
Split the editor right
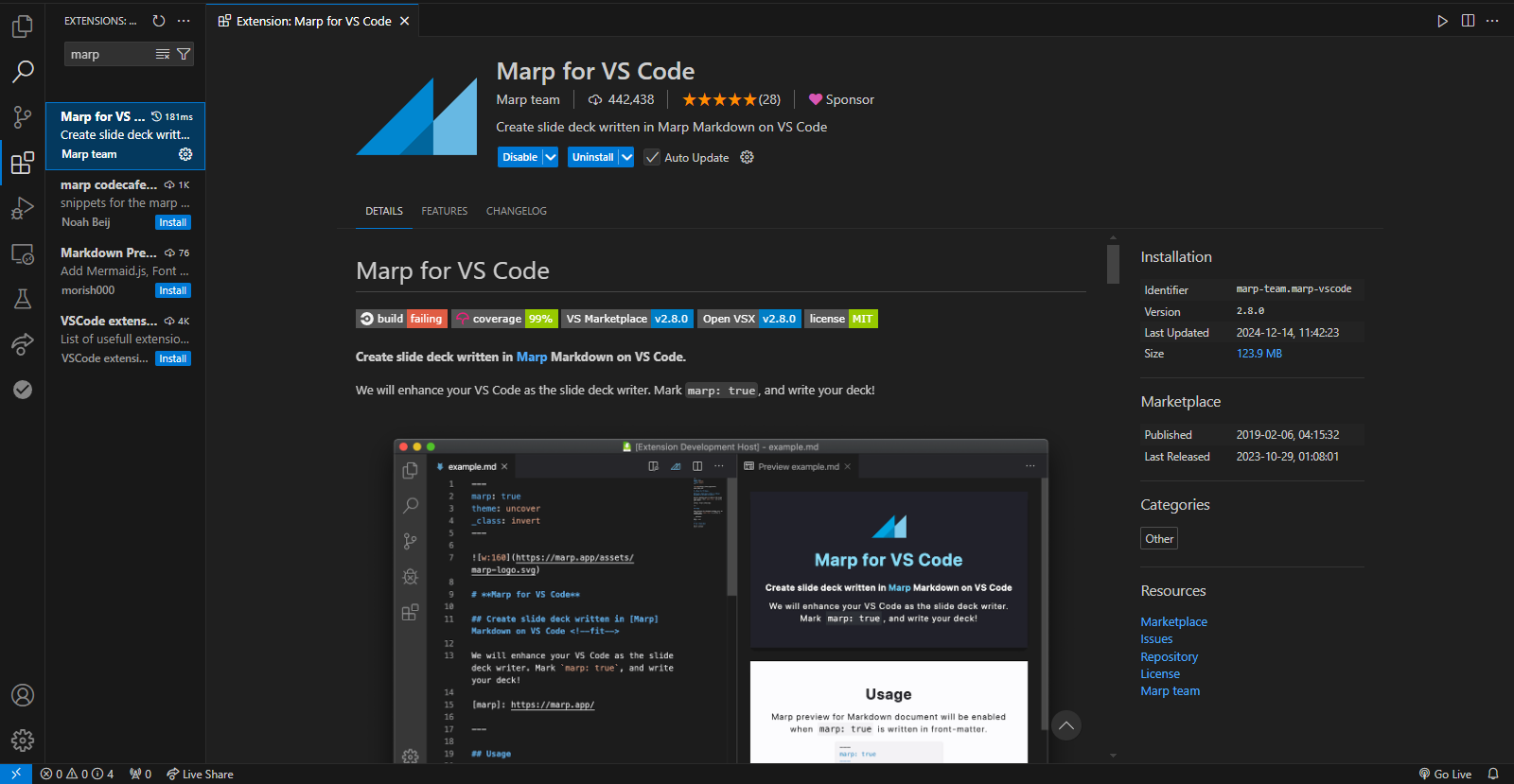tap(1468, 21)
